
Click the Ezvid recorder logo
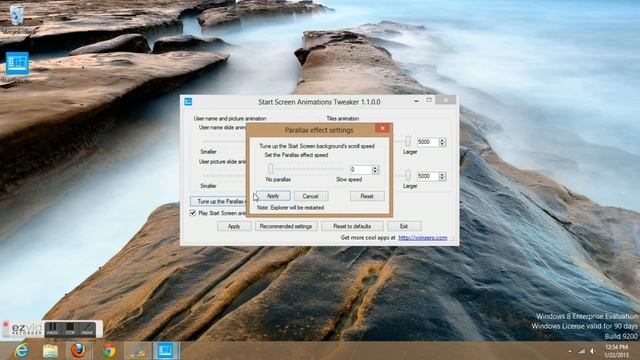click(x=23, y=329)
